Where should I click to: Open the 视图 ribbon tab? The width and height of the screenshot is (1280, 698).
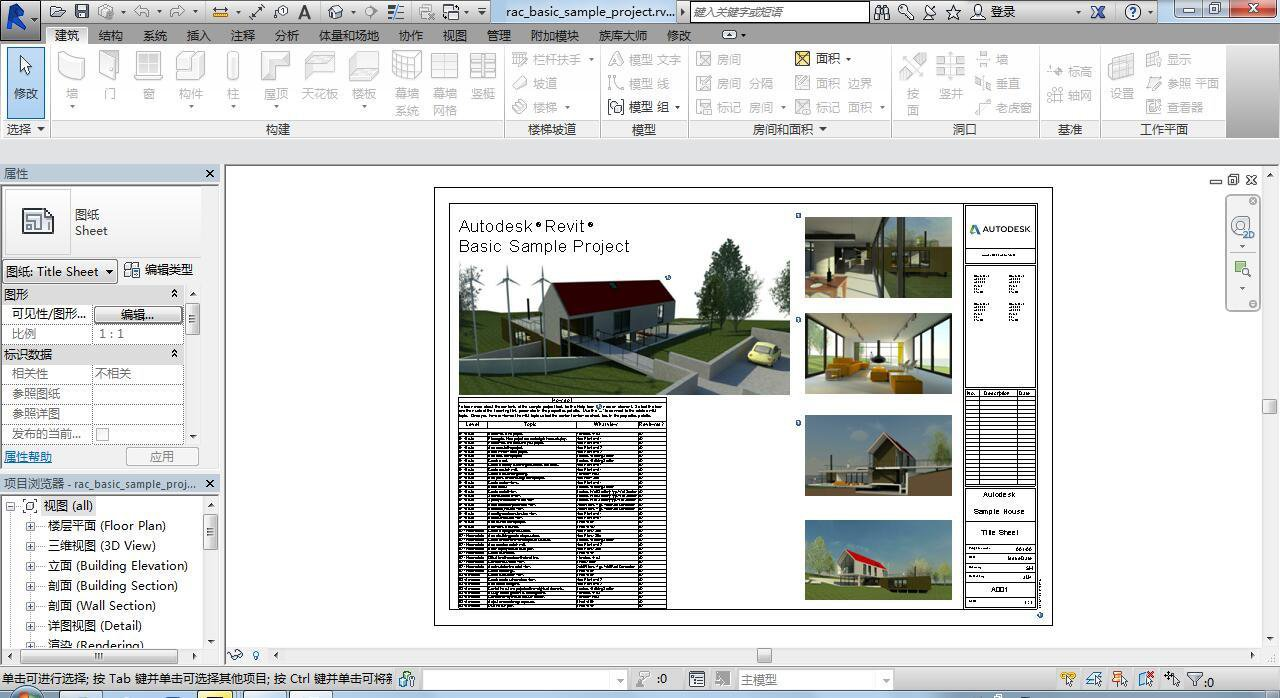(x=454, y=35)
